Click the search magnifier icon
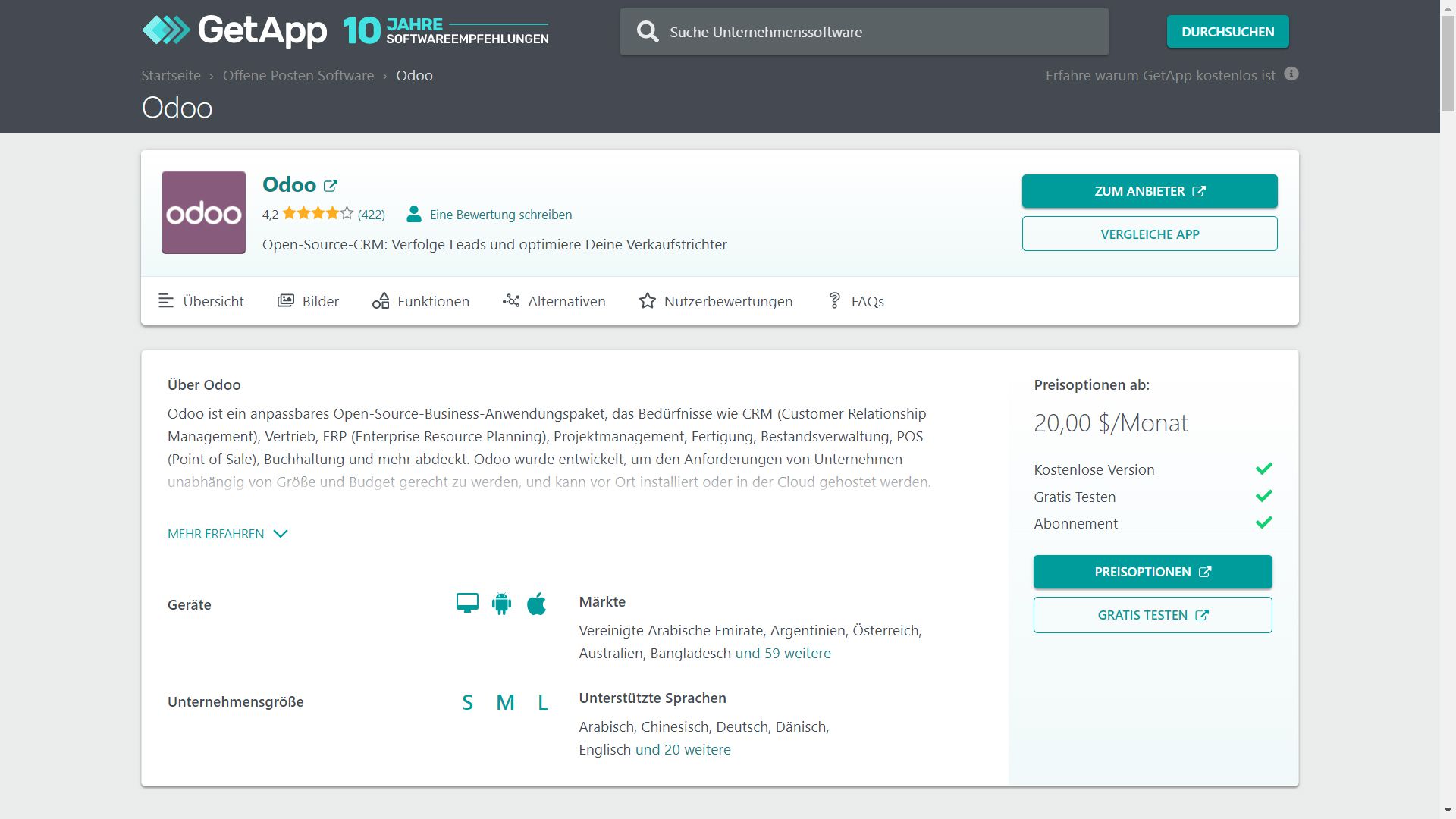The height and width of the screenshot is (819, 1456). (648, 32)
